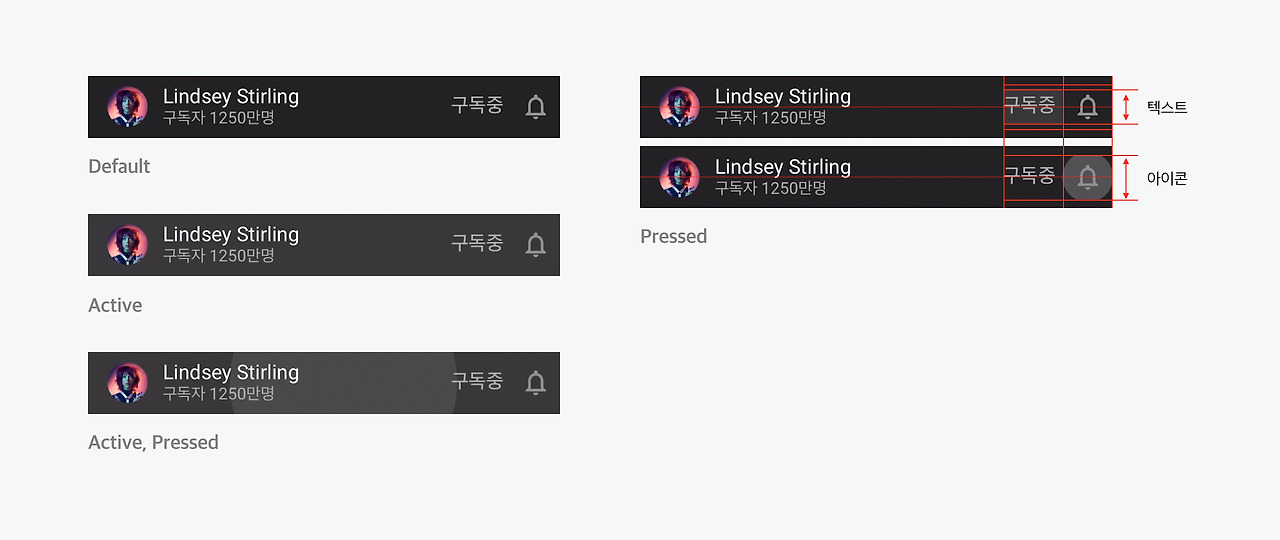Click the bell icon in the Default row

536,106
